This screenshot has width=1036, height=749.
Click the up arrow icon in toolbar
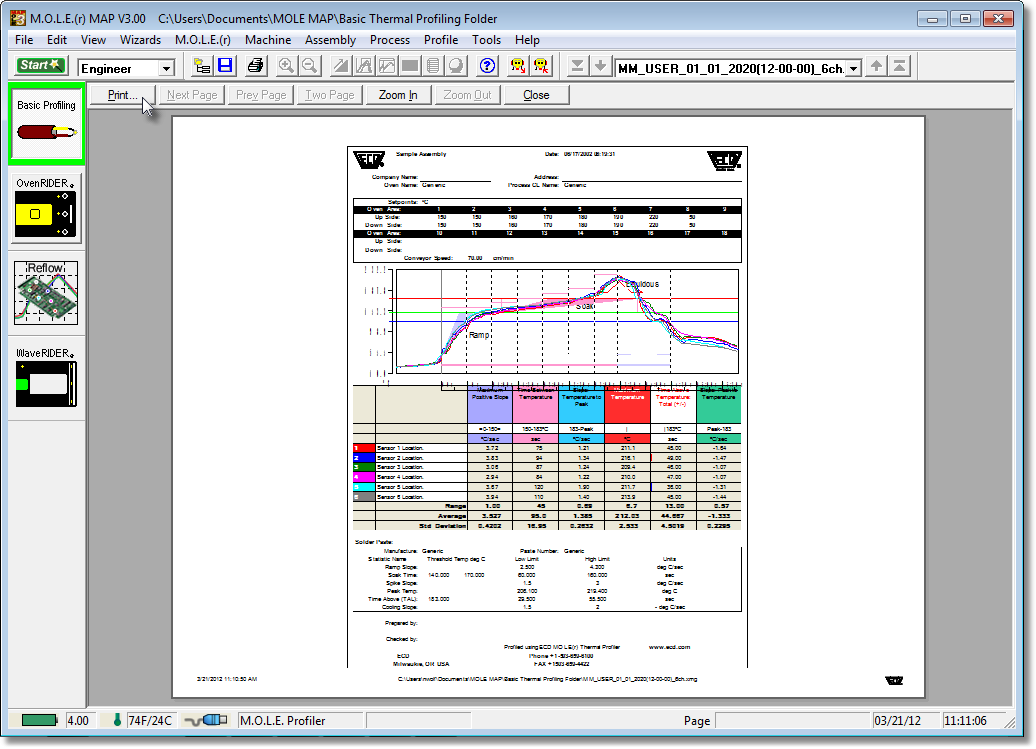(876, 65)
